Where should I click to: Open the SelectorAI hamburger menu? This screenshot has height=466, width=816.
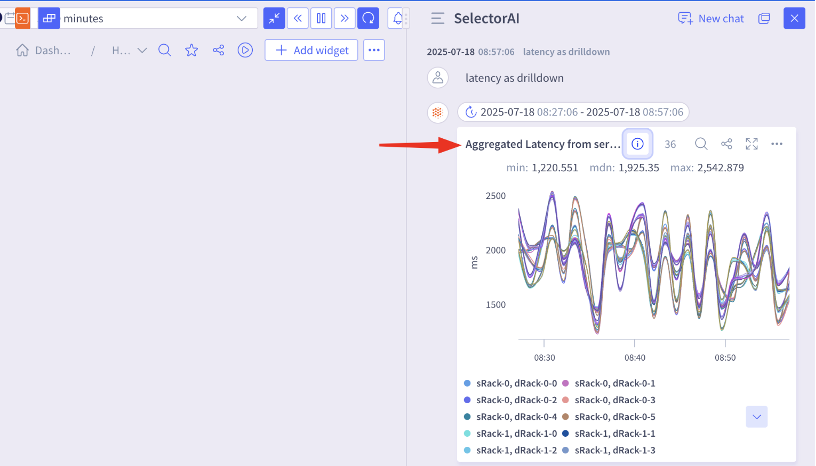437,19
